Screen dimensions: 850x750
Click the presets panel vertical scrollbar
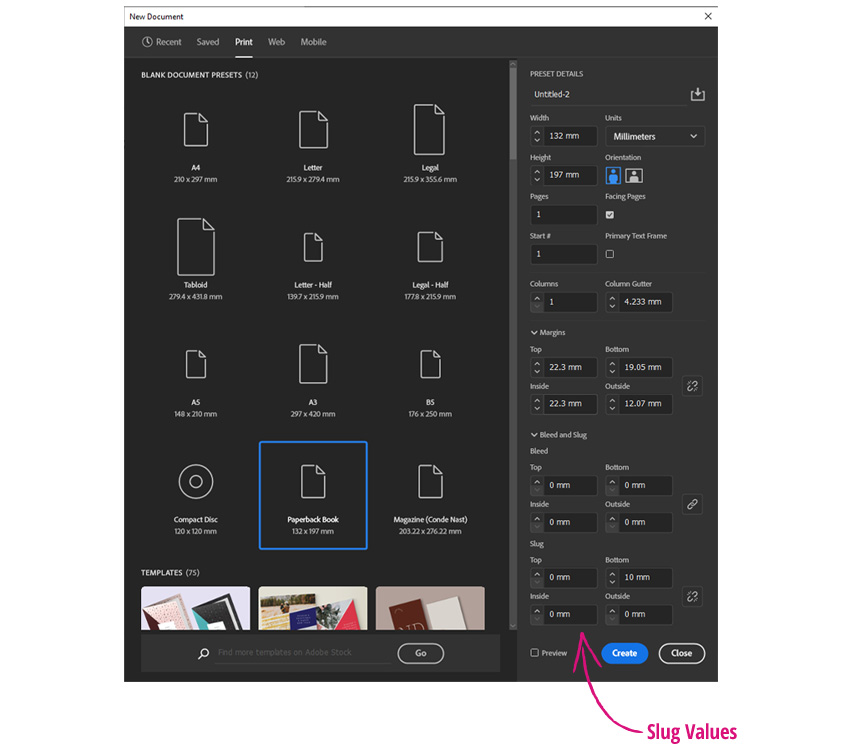pos(513,114)
